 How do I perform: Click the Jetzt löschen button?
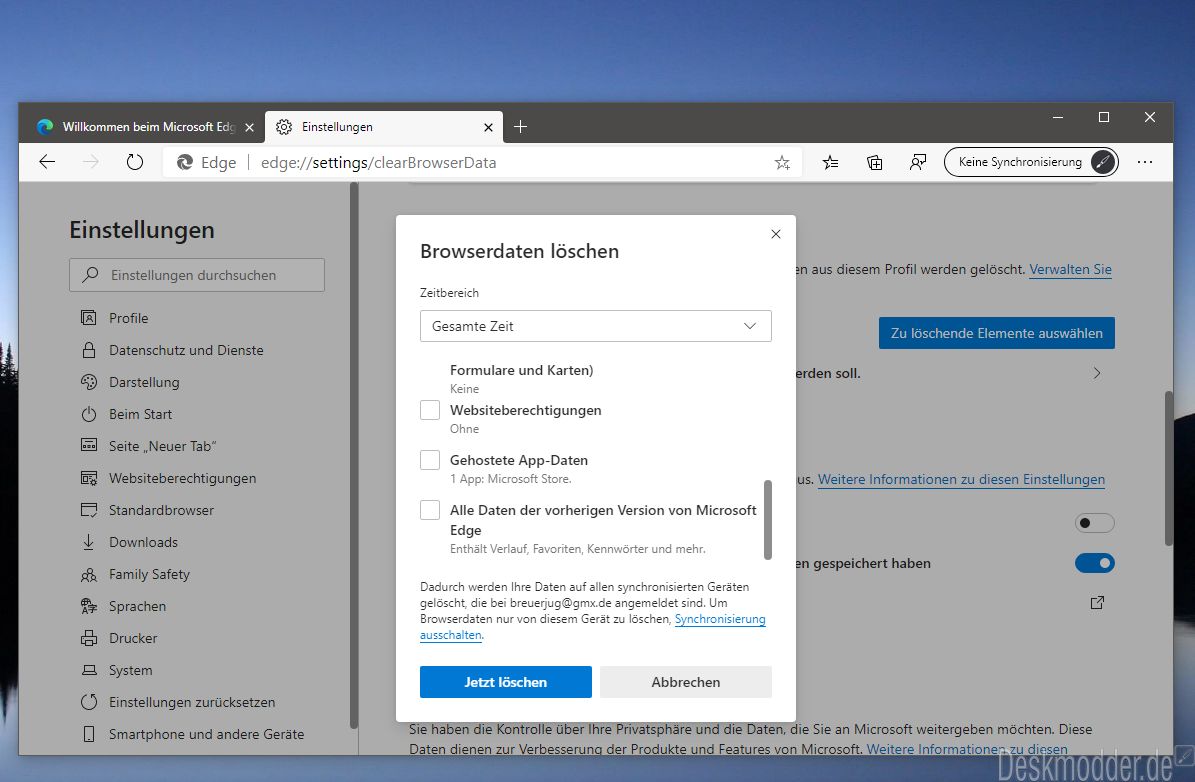click(506, 682)
